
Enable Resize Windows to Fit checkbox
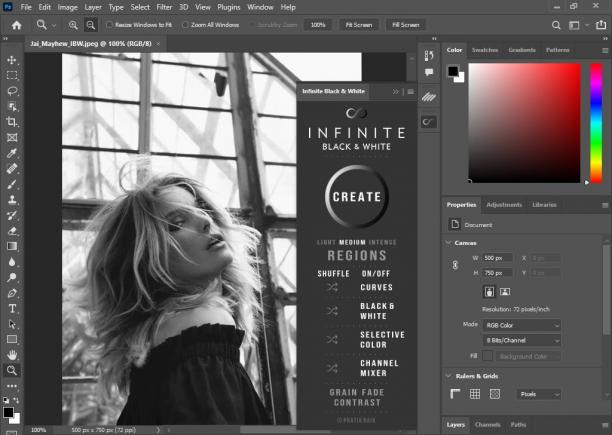pyautogui.click(x=110, y=25)
